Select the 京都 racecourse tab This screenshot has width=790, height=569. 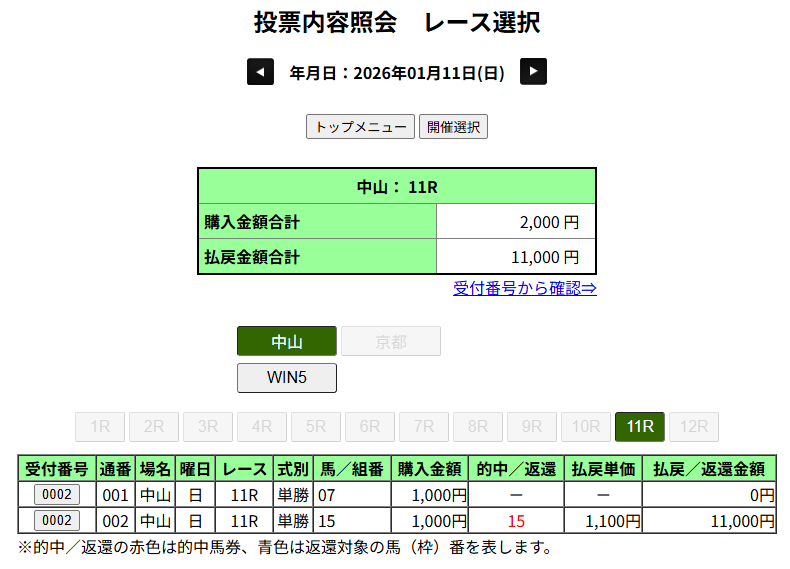[391, 341]
